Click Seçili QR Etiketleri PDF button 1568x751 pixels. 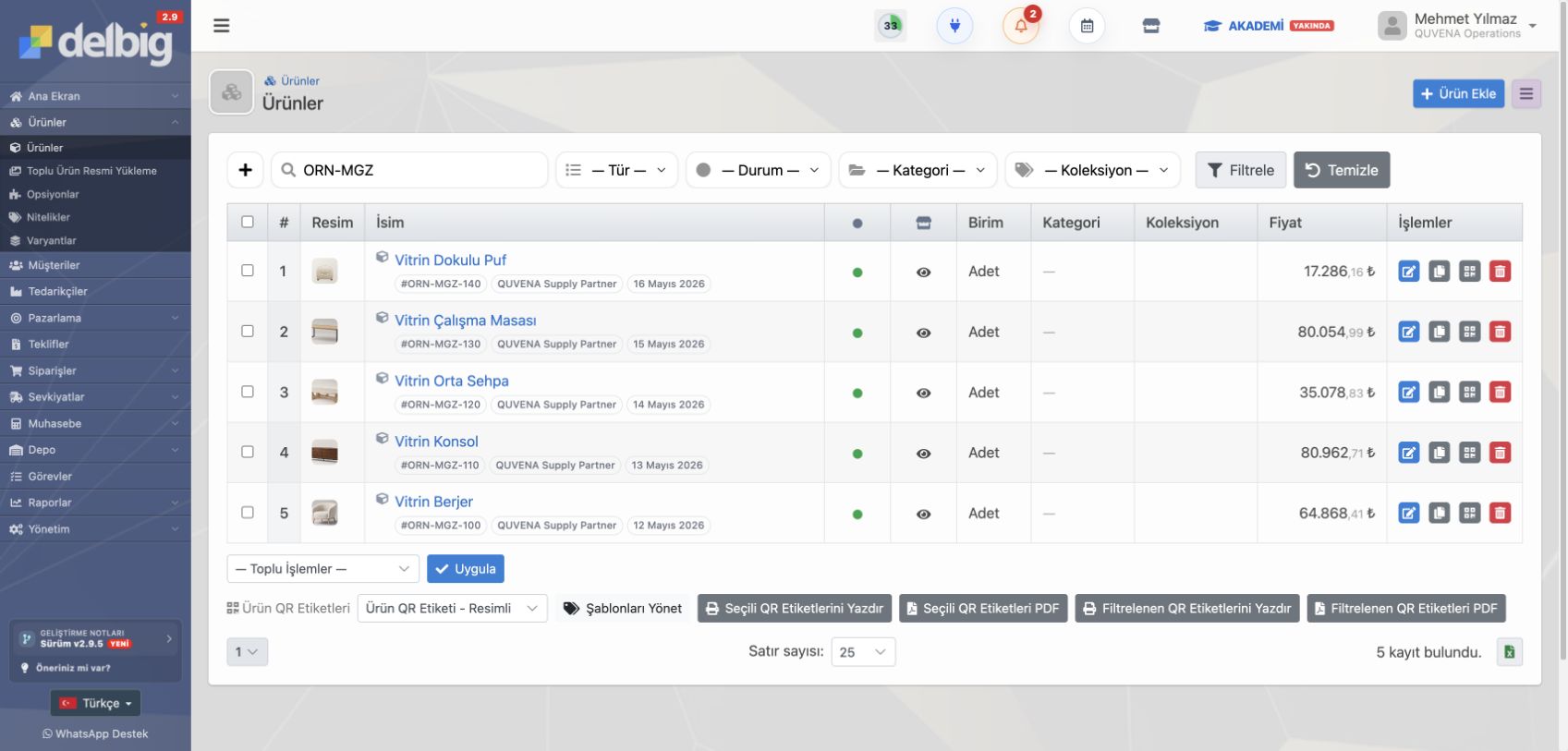click(983, 609)
